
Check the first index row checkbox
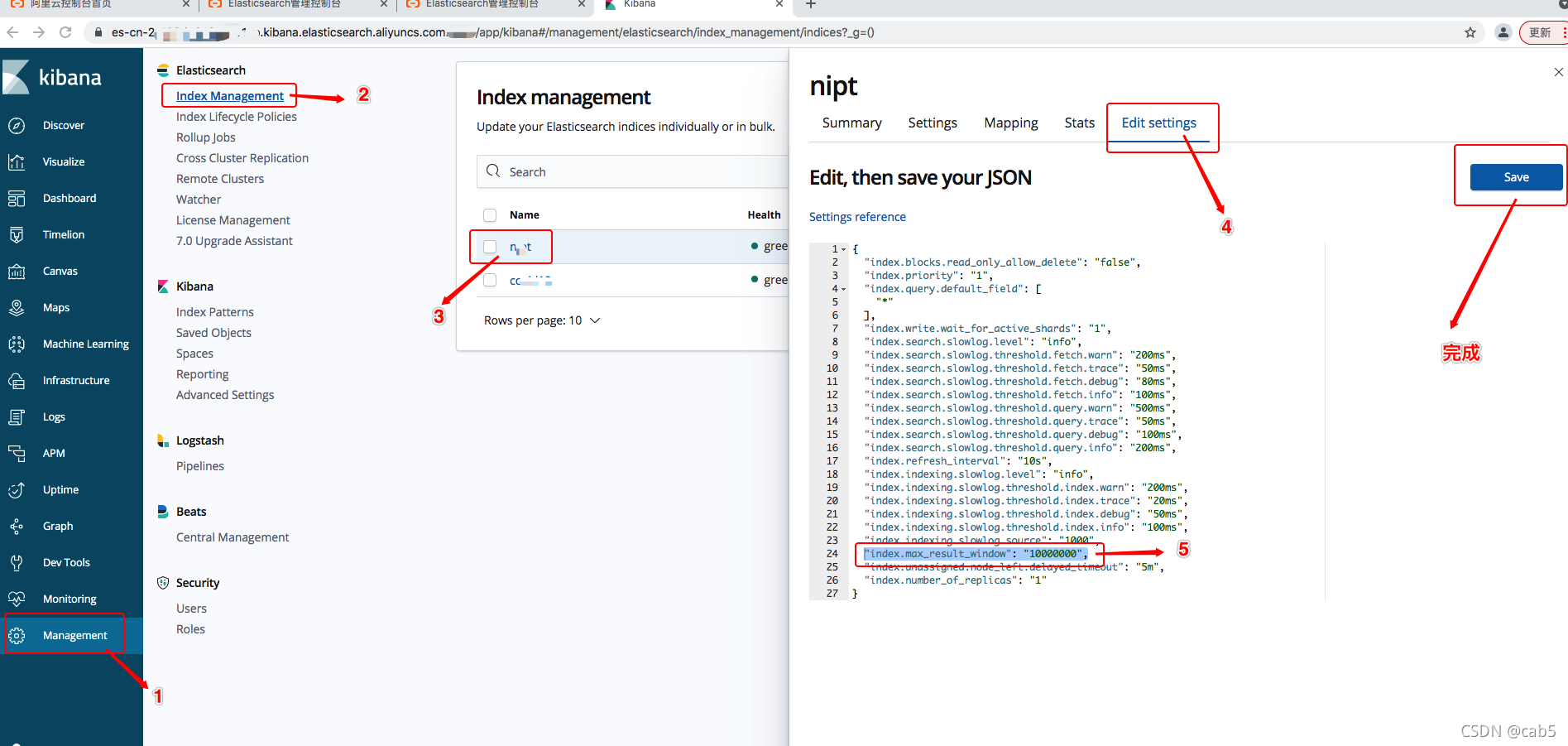[490, 247]
